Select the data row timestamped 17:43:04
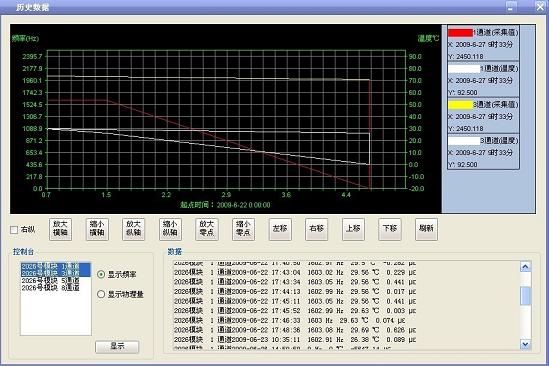Screen dimensions: 549x366 point(295,272)
